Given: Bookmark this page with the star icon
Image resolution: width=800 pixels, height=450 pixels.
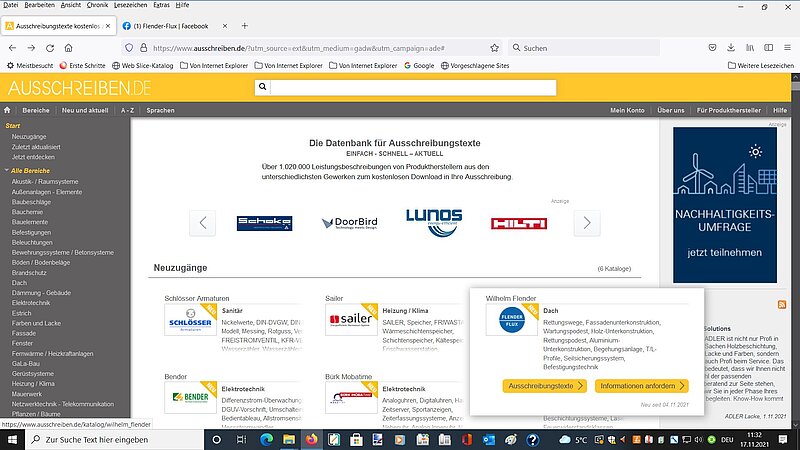Looking at the screenshot, I should click(x=494, y=48).
